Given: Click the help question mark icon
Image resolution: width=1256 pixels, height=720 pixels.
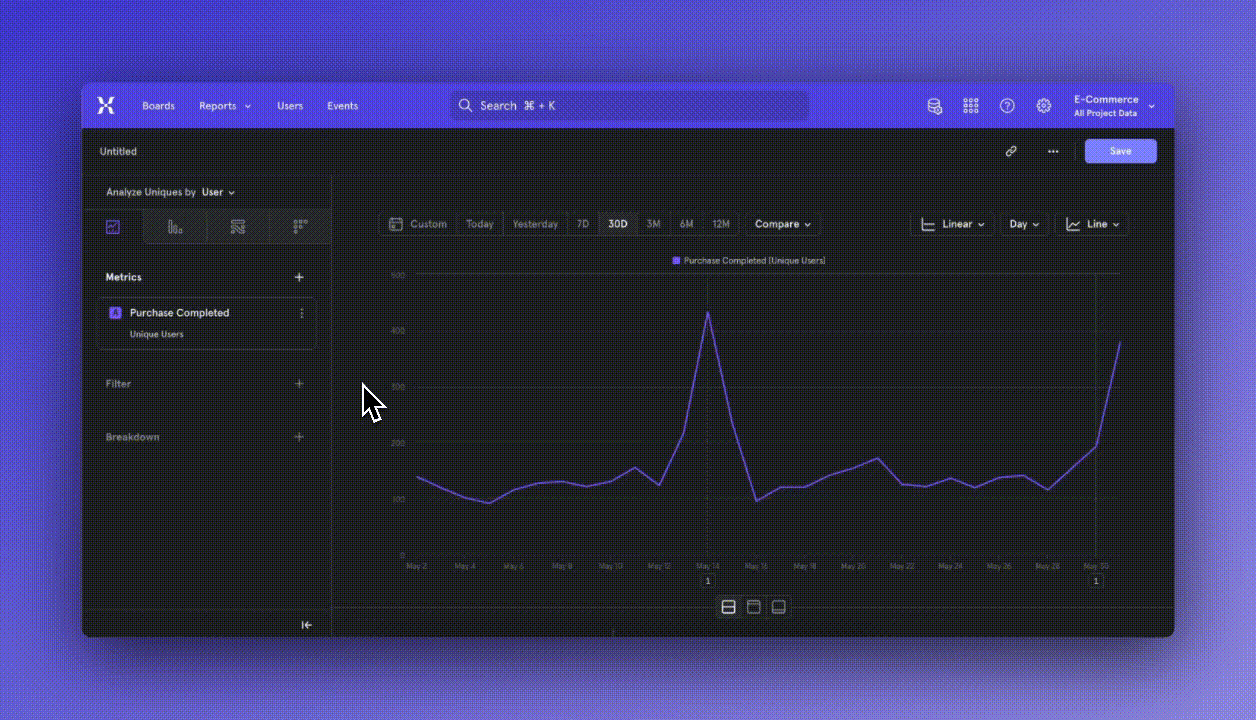Looking at the screenshot, I should (1007, 106).
